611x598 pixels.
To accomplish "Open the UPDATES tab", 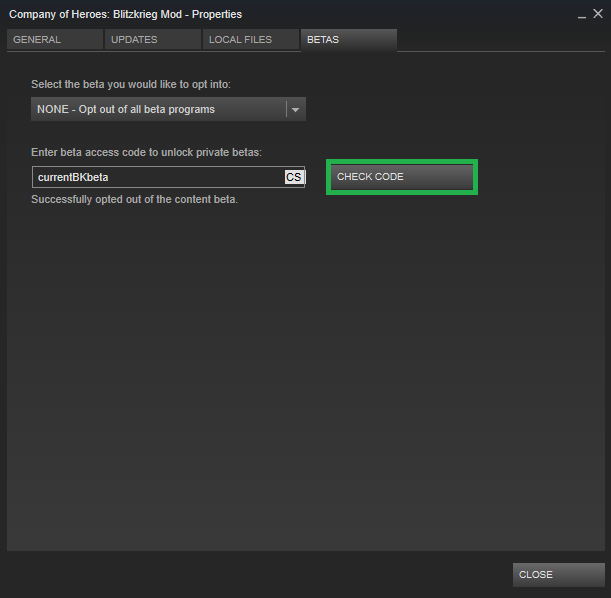I will tap(153, 39).
